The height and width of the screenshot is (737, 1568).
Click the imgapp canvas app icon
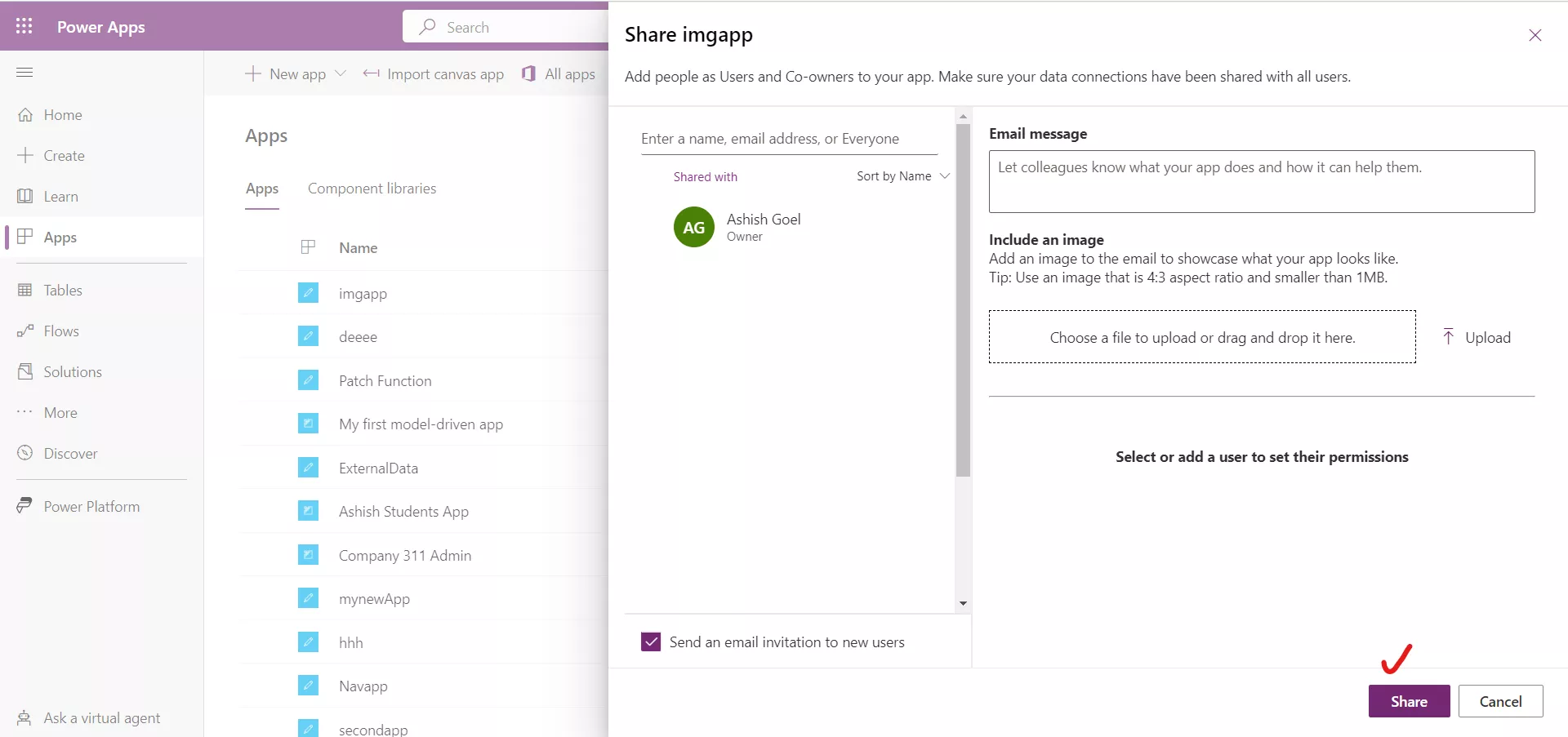point(308,293)
